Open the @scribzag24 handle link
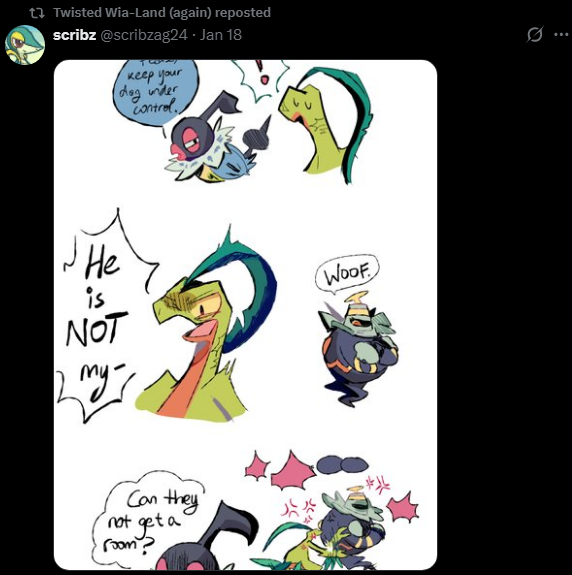 (144, 35)
